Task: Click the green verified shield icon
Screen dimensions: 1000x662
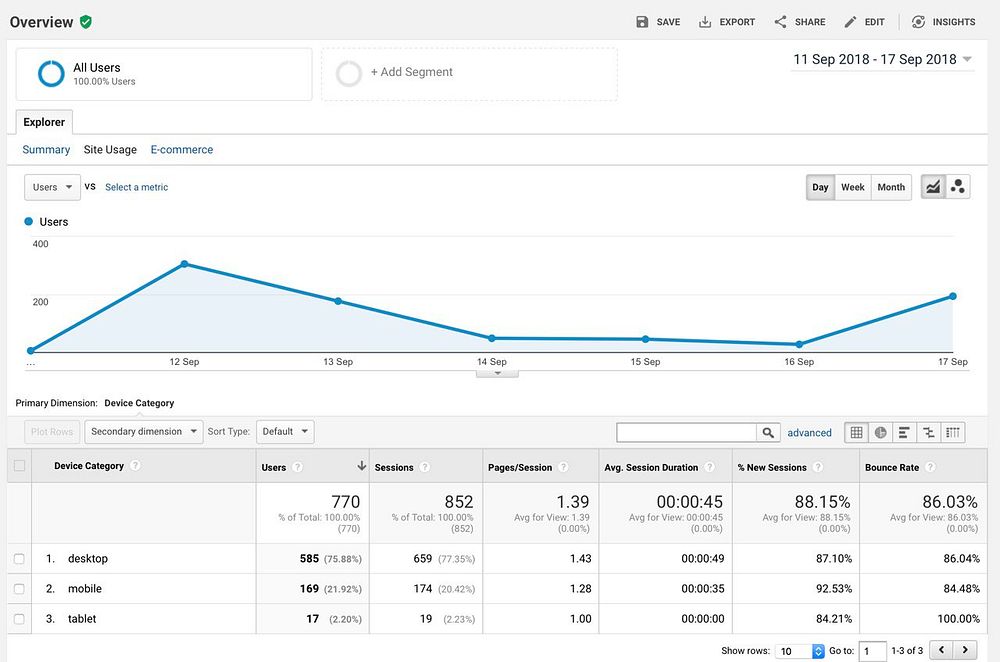Action: 85,22
